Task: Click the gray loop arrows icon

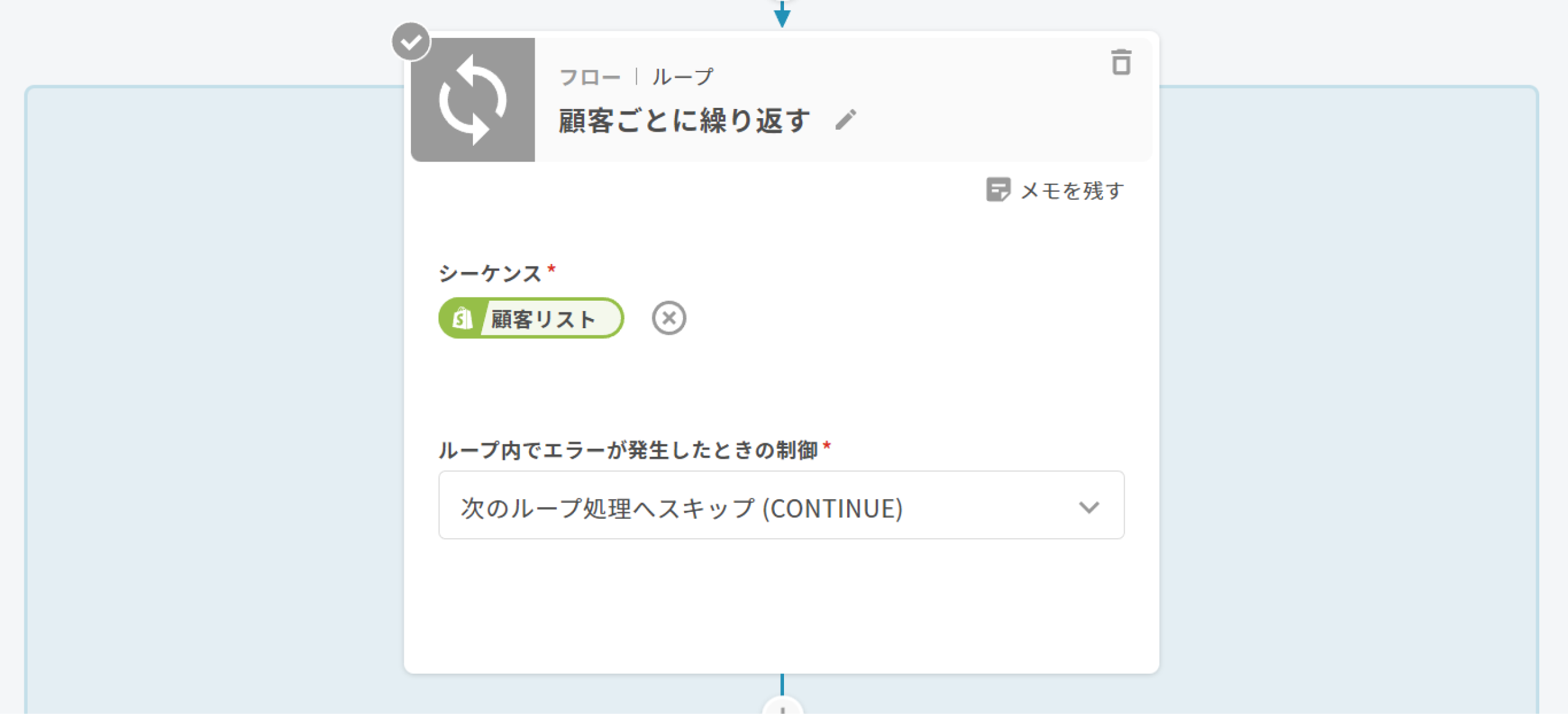Action: pos(473,100)
